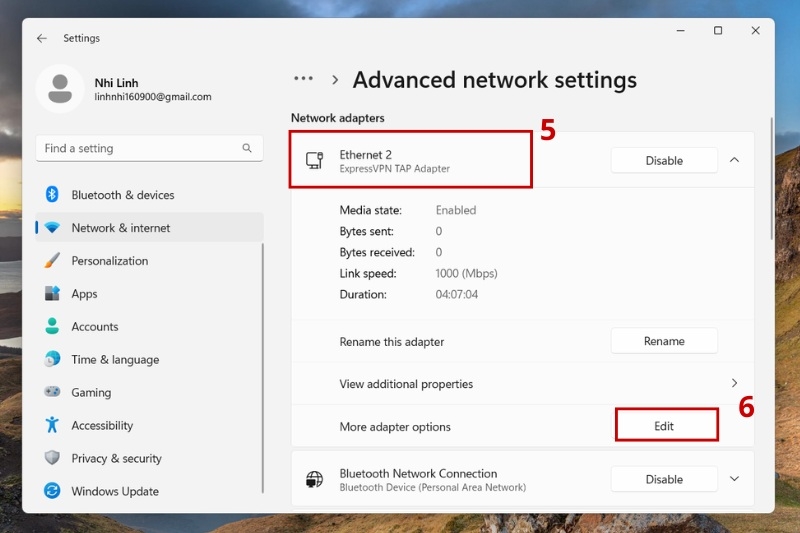Click the Media state Enabled value

click(456, 210)
